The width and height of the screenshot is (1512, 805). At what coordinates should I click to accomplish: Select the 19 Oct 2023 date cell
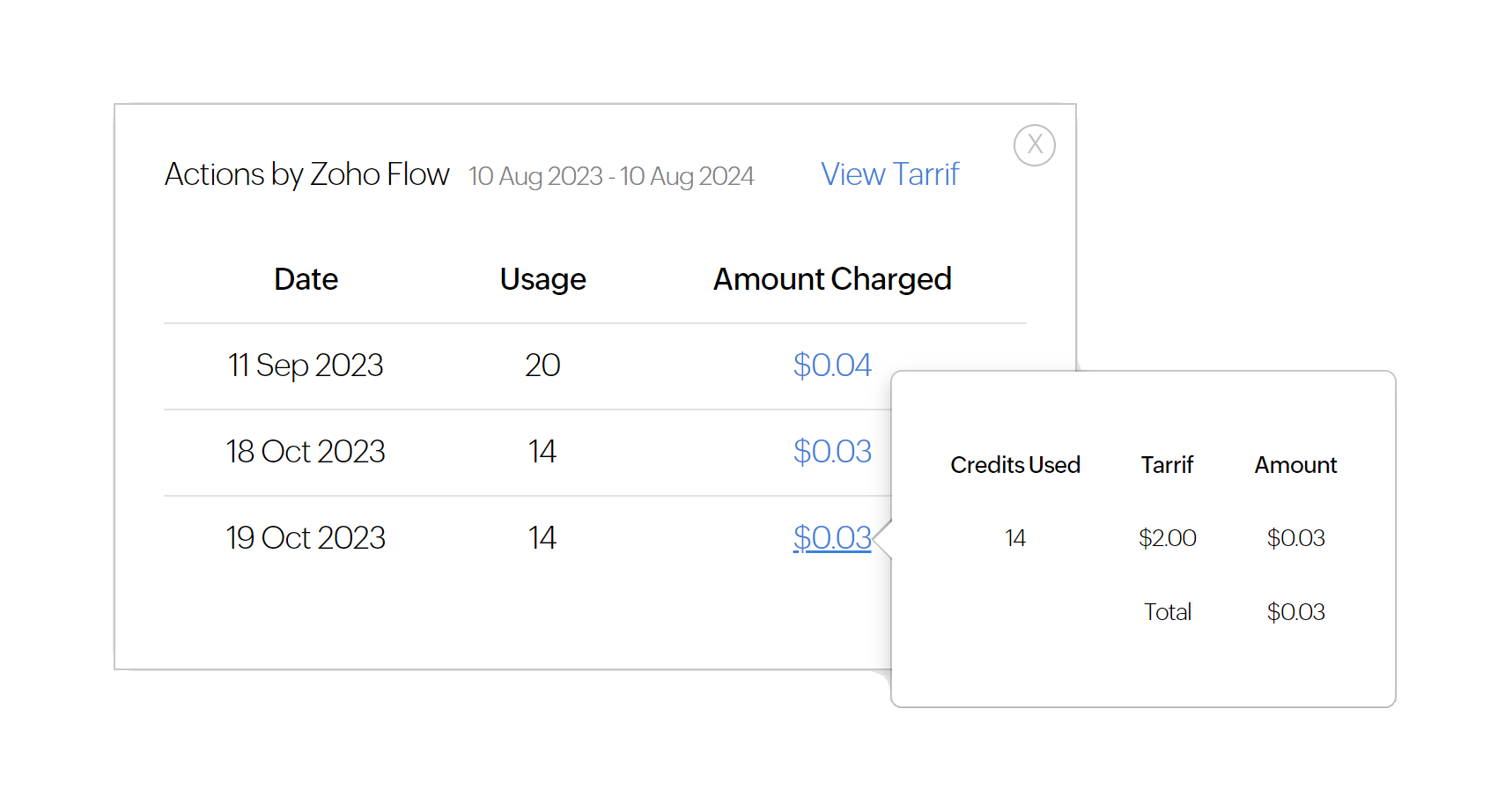tap(306, 538)
